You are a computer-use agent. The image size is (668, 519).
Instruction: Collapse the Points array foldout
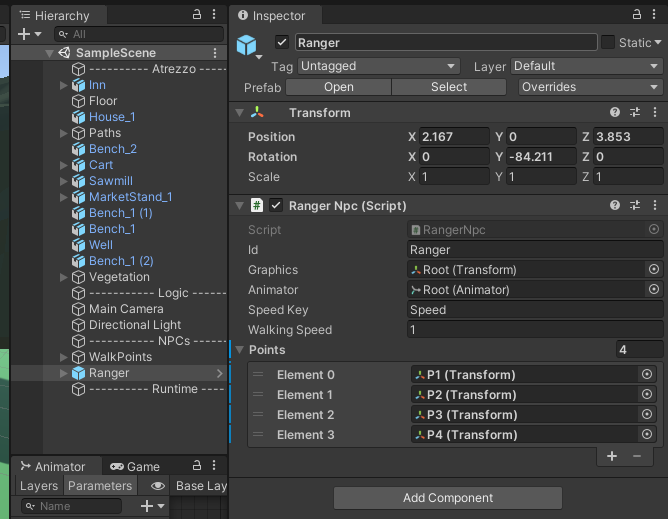point(239,350)
